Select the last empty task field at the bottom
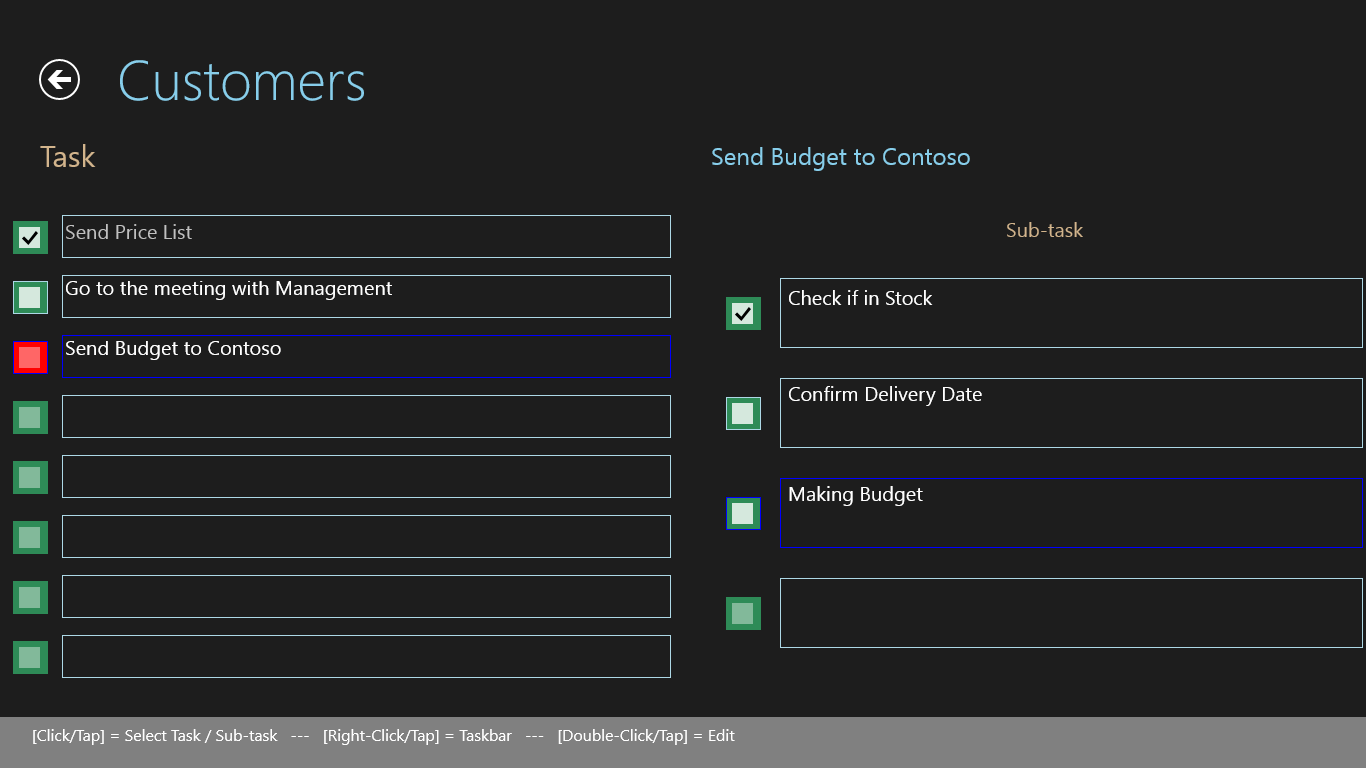1366x768 pixels. 366,657
